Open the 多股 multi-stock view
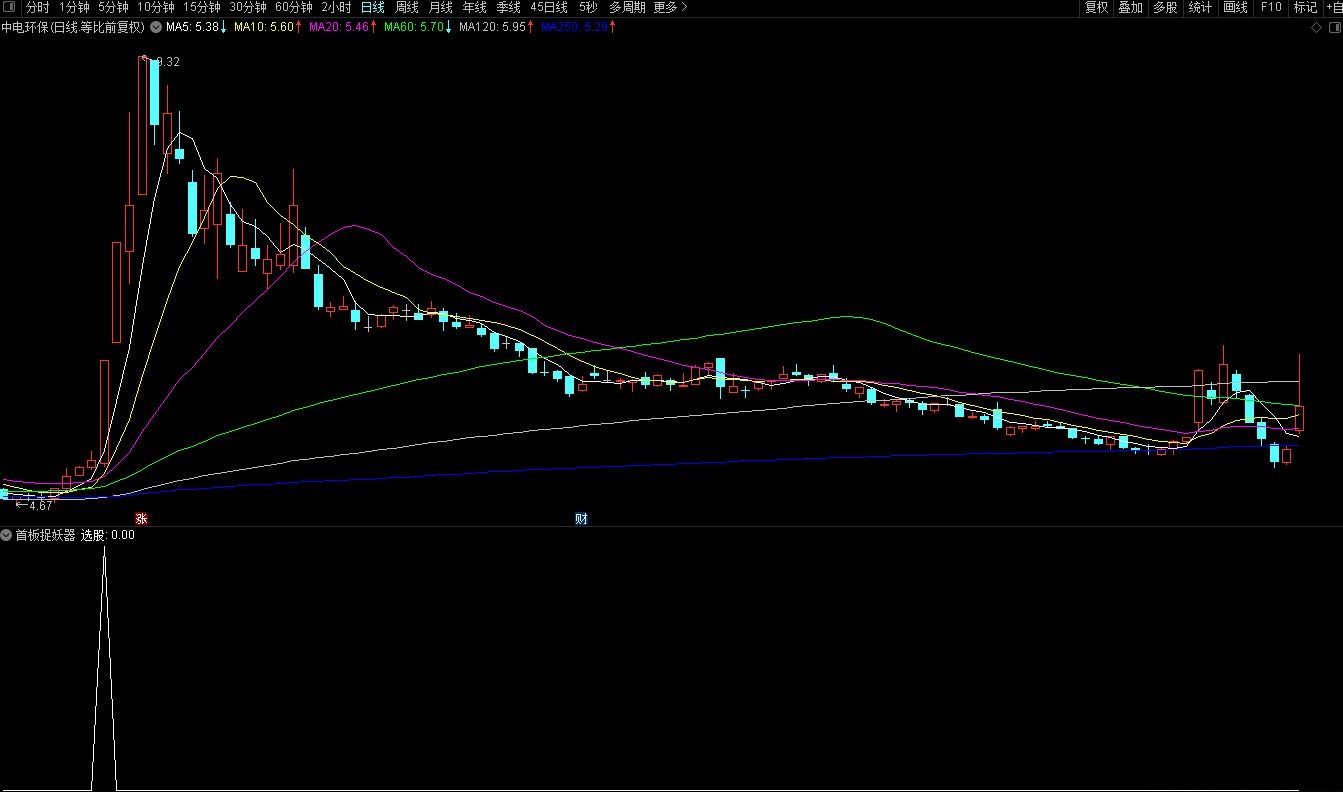Screen dimensions: 1343x792 [x=1165, y=7]
